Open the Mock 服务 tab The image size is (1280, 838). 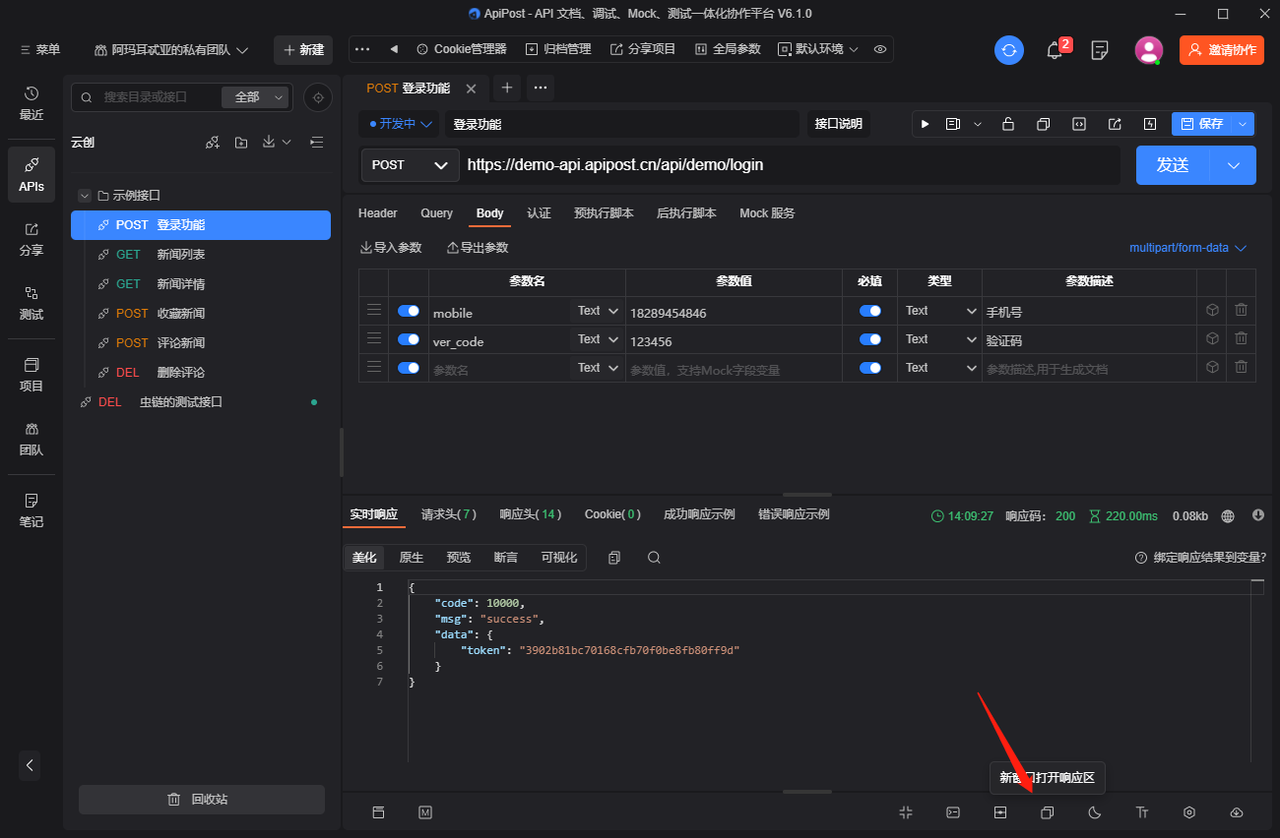pyautogui.click(x=767, y=213)
